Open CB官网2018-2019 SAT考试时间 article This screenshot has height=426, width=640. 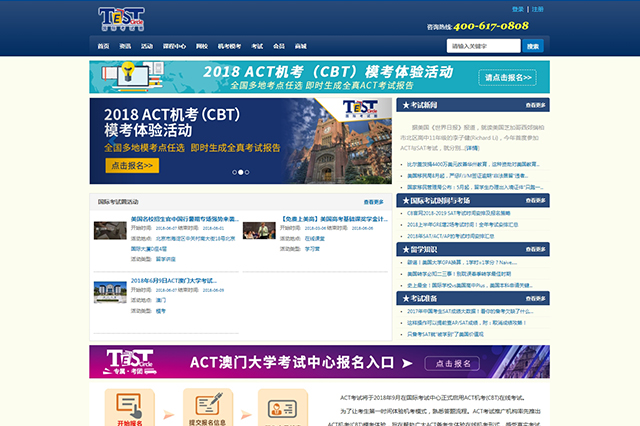tap(459, 213)
